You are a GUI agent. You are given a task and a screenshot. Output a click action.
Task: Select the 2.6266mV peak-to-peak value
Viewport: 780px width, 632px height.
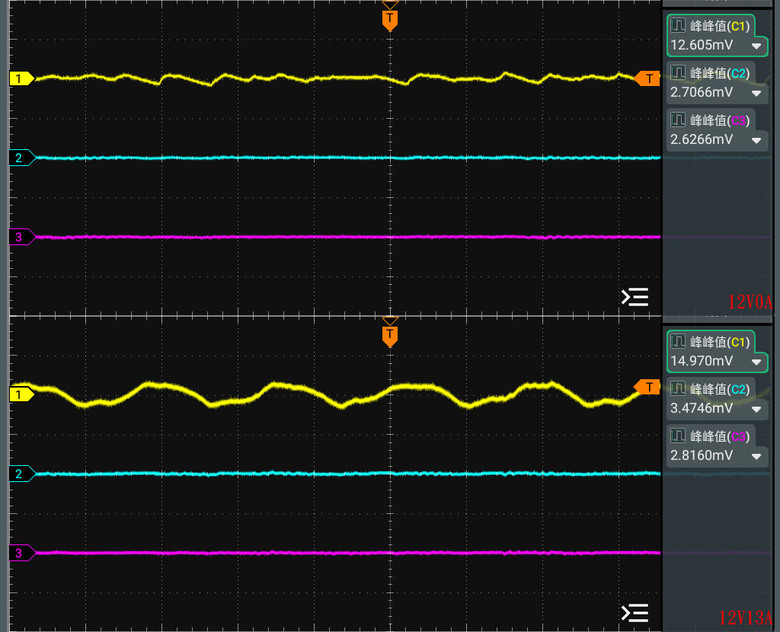pos(701,139)
